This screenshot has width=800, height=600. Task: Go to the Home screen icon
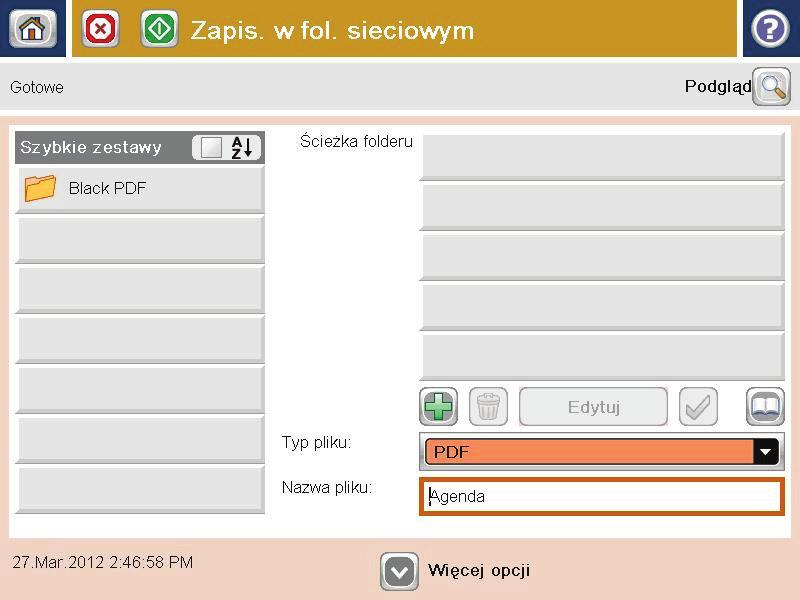click(x=32, y=29)
